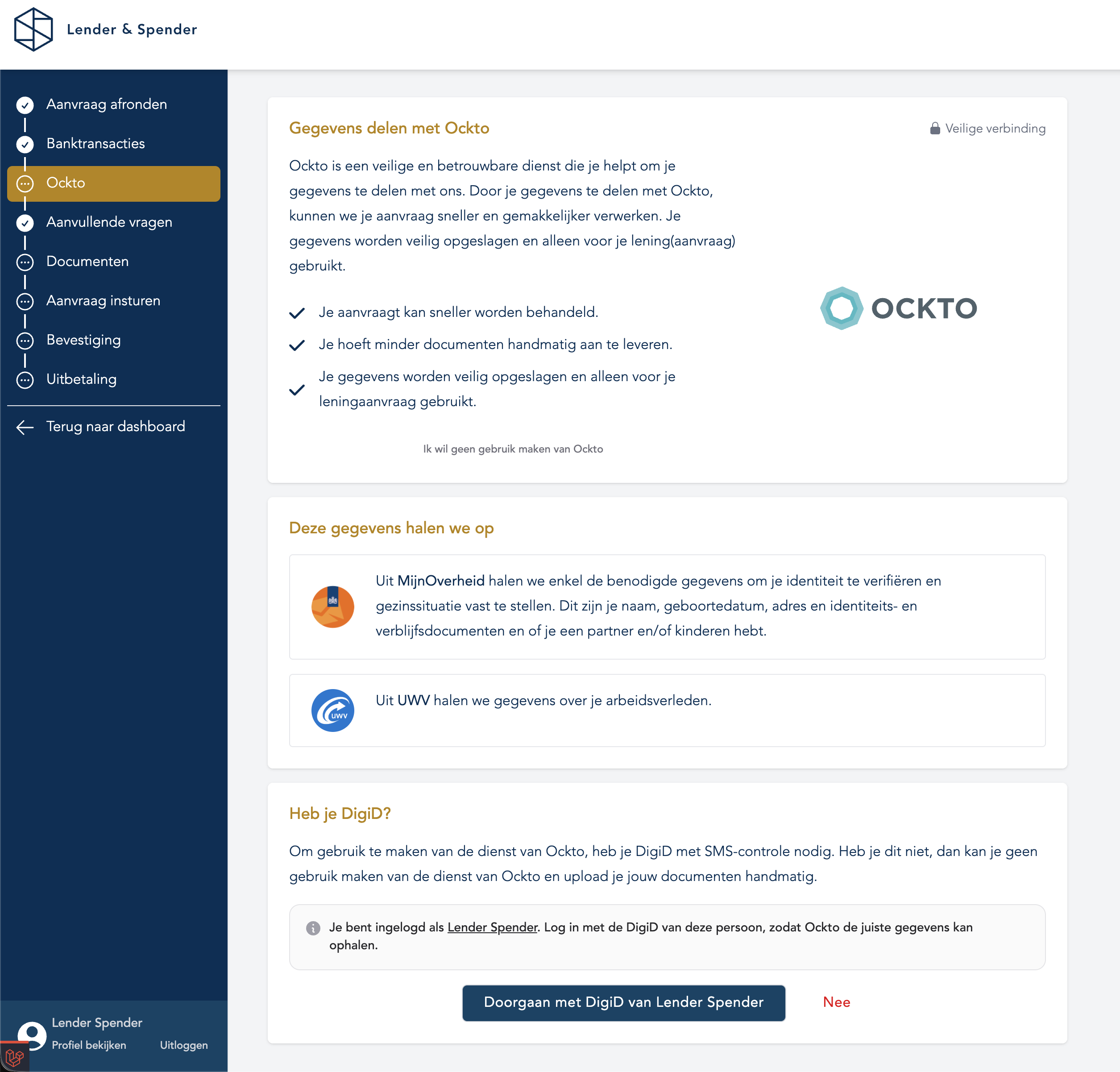Click the pending dots icon beside Uitbetaling

pyautogui.click(x=25, y=380)
